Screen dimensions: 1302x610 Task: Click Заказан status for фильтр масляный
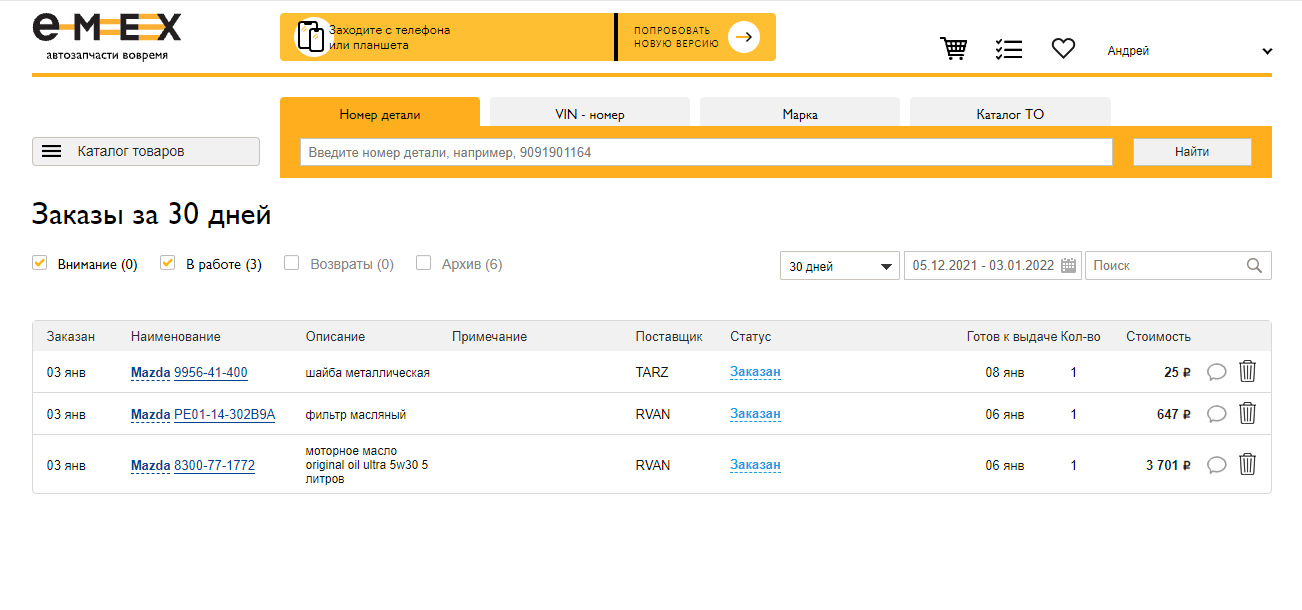(x=755, y=414)
